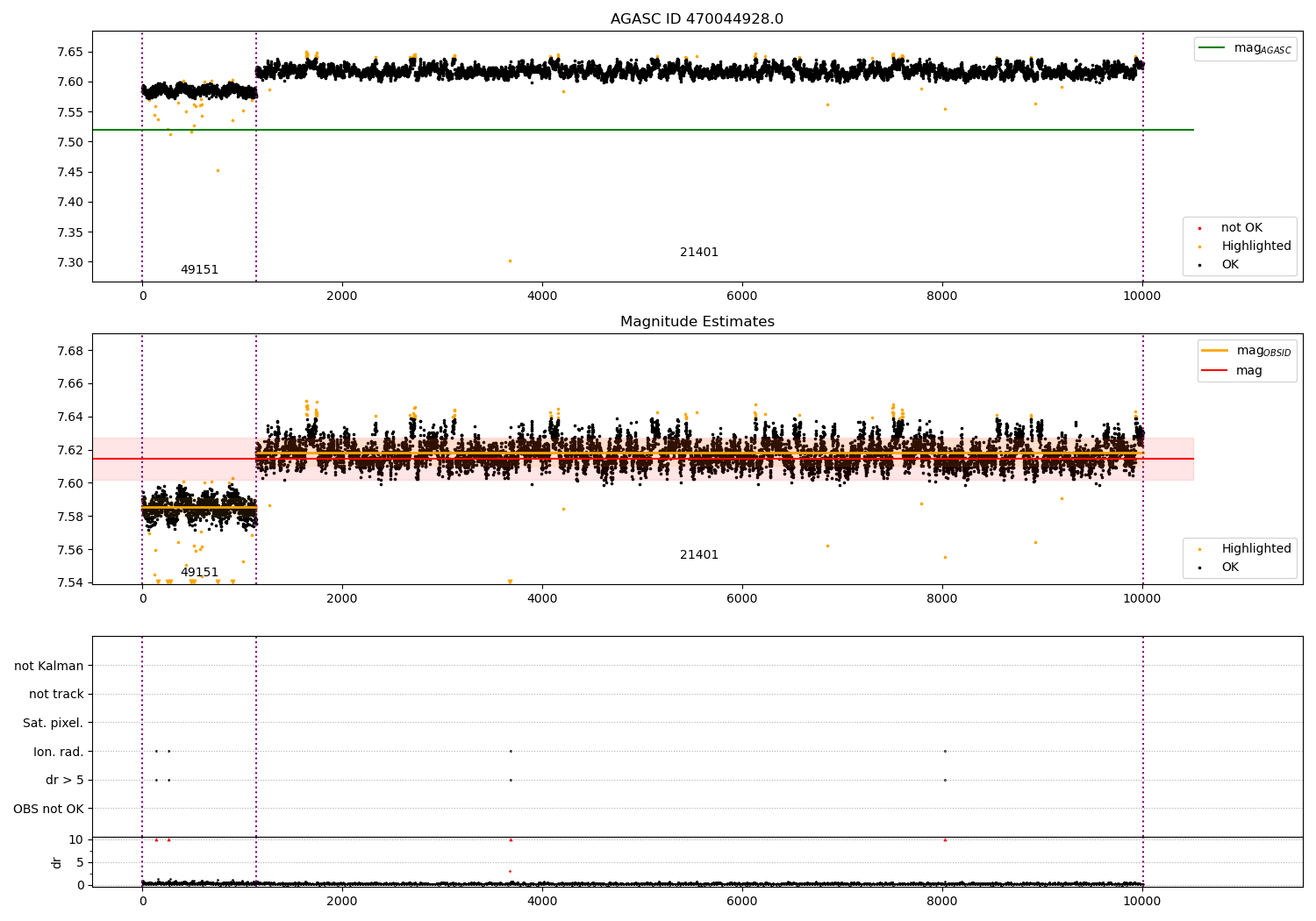Click the 'not track' row label

[x=56, y=694]
